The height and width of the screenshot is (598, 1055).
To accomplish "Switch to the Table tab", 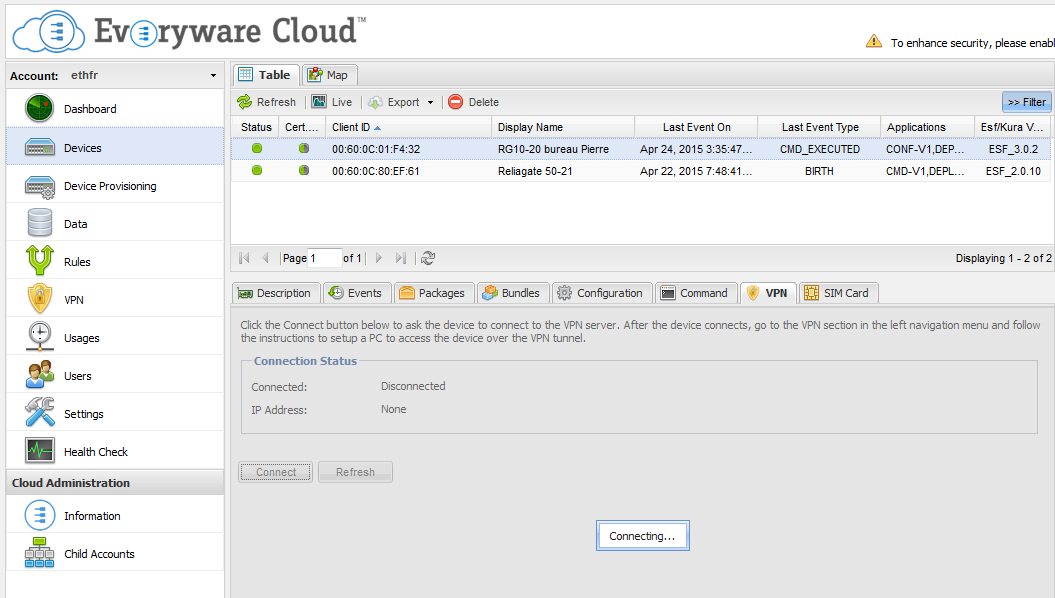I will point(266,75).
